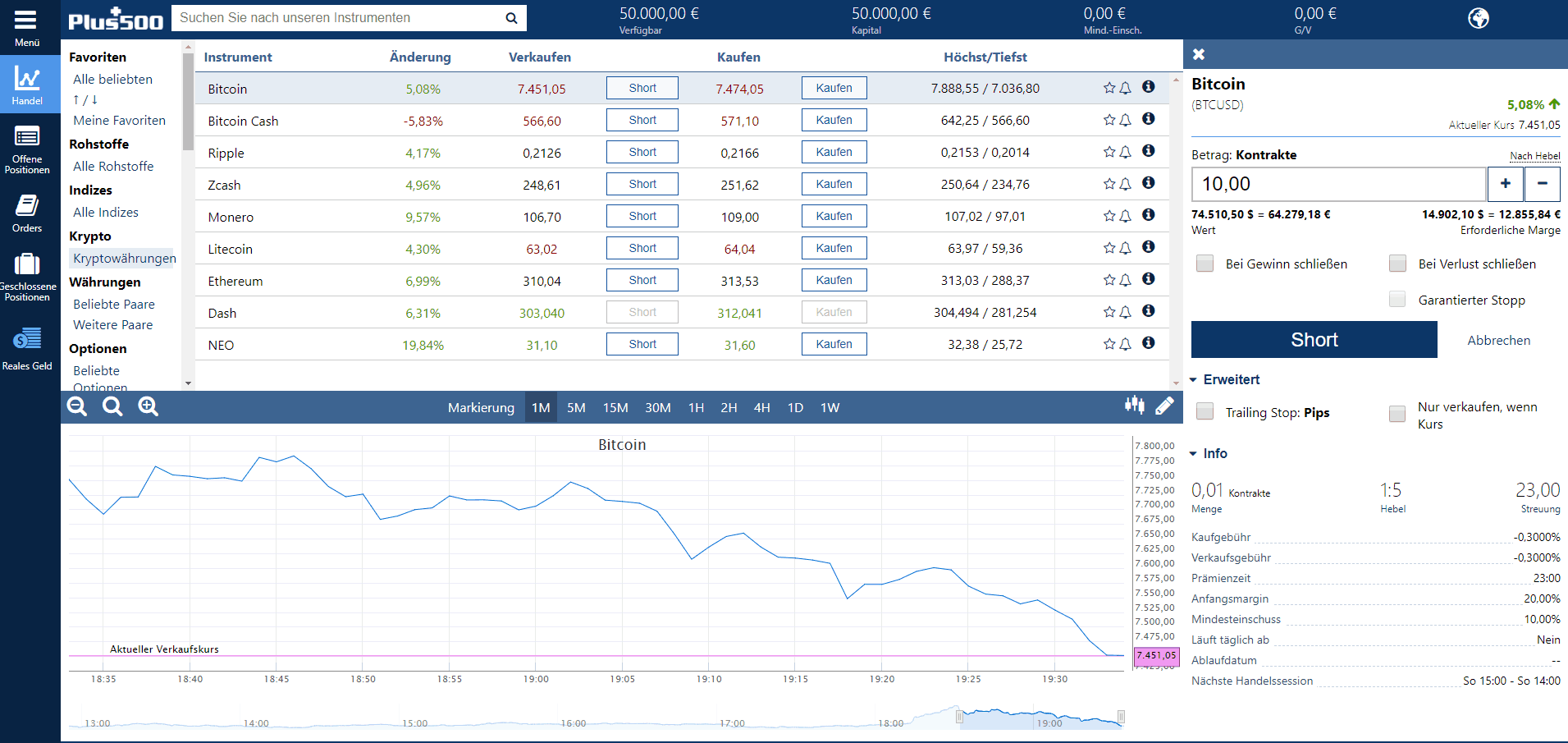Collapse the Info section

pos(1209,453)
